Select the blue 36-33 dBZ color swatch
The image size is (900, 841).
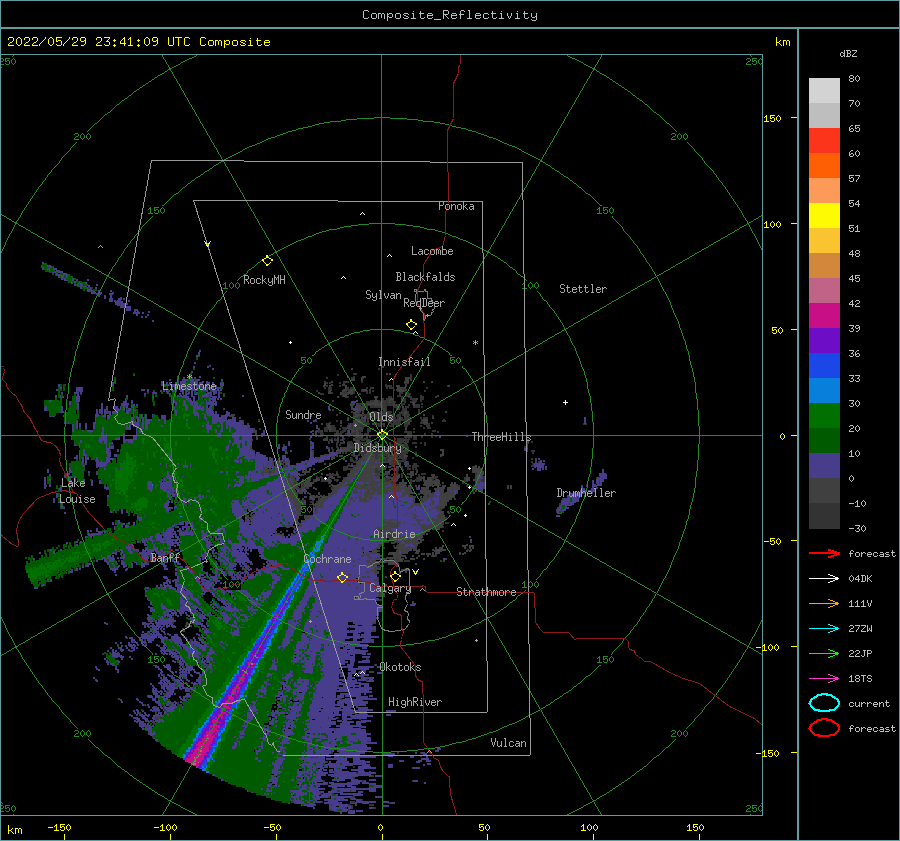(824, 366)
